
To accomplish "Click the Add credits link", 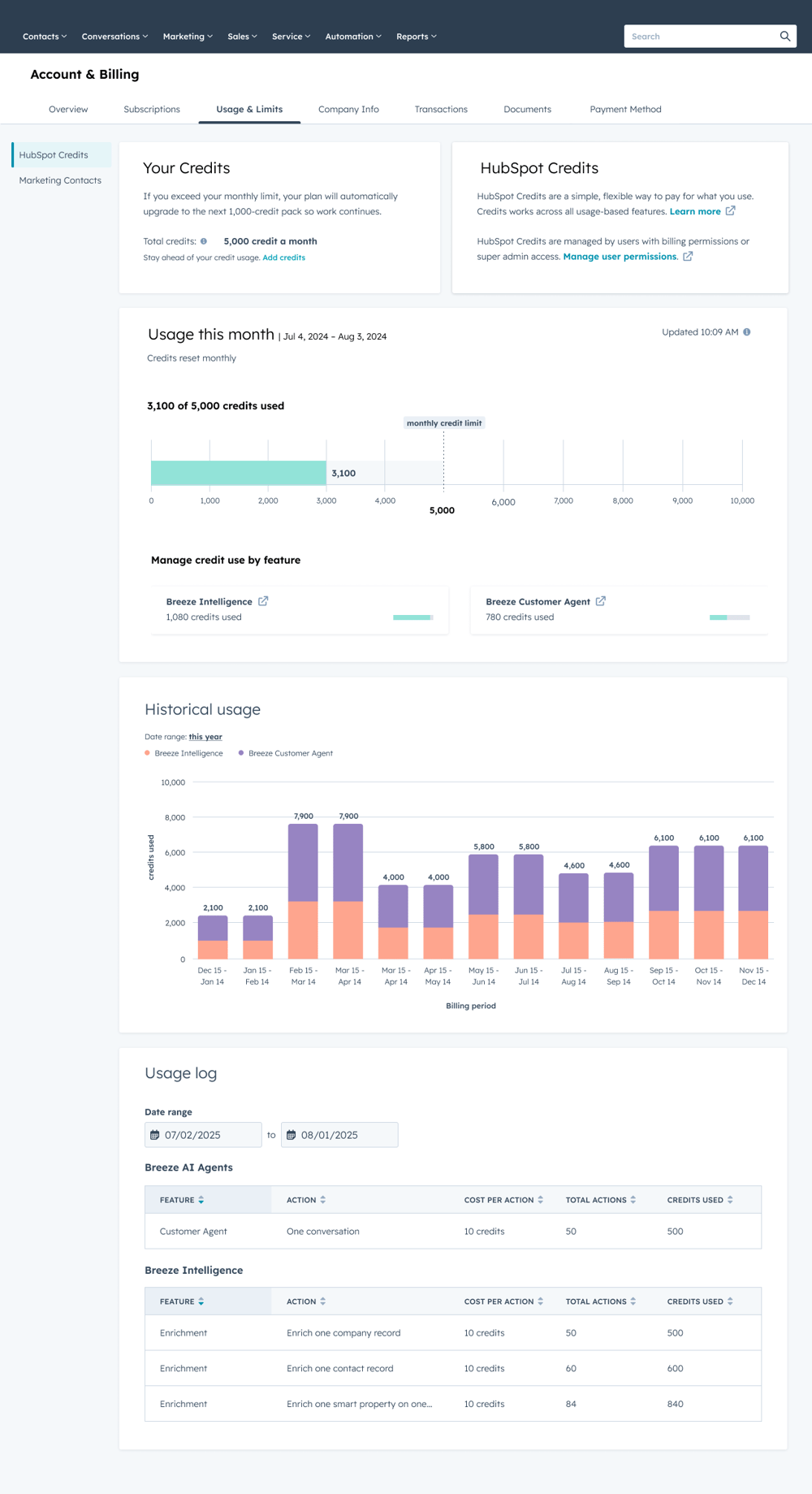I will (x=283, y=258).
